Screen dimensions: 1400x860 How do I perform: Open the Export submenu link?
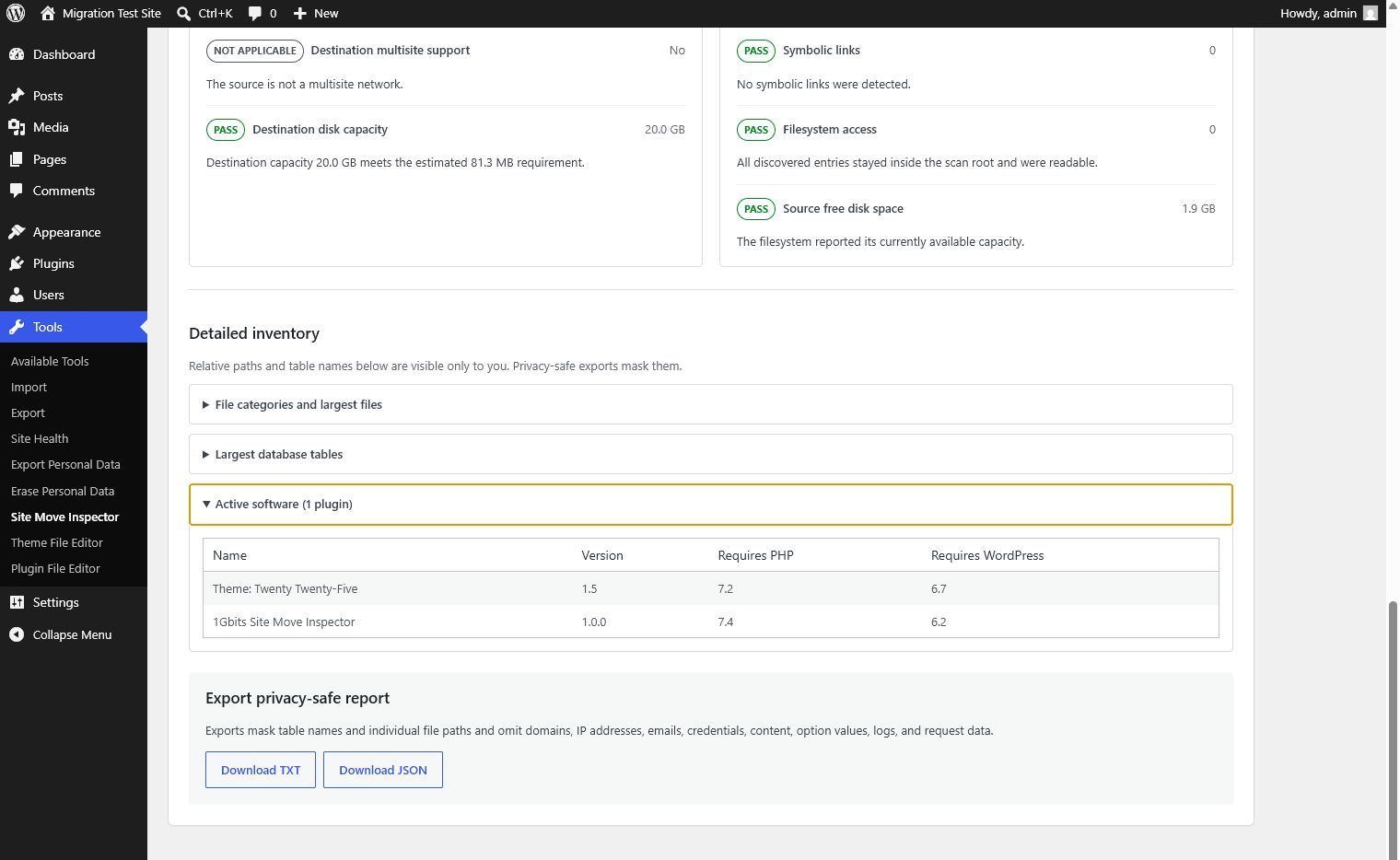pyautogui.click(x=28, y=413)
